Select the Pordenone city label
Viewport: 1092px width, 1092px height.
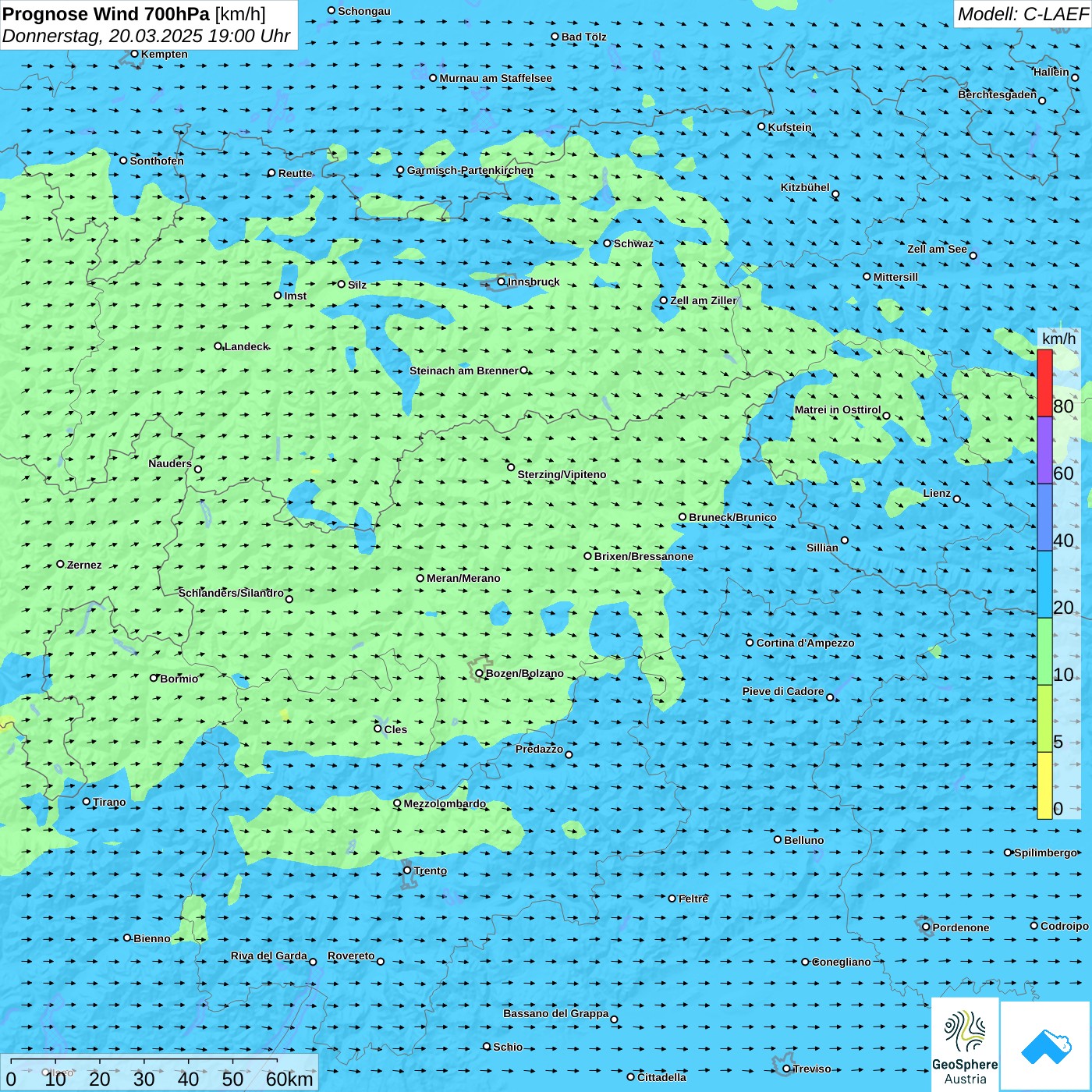coord(960,927)
